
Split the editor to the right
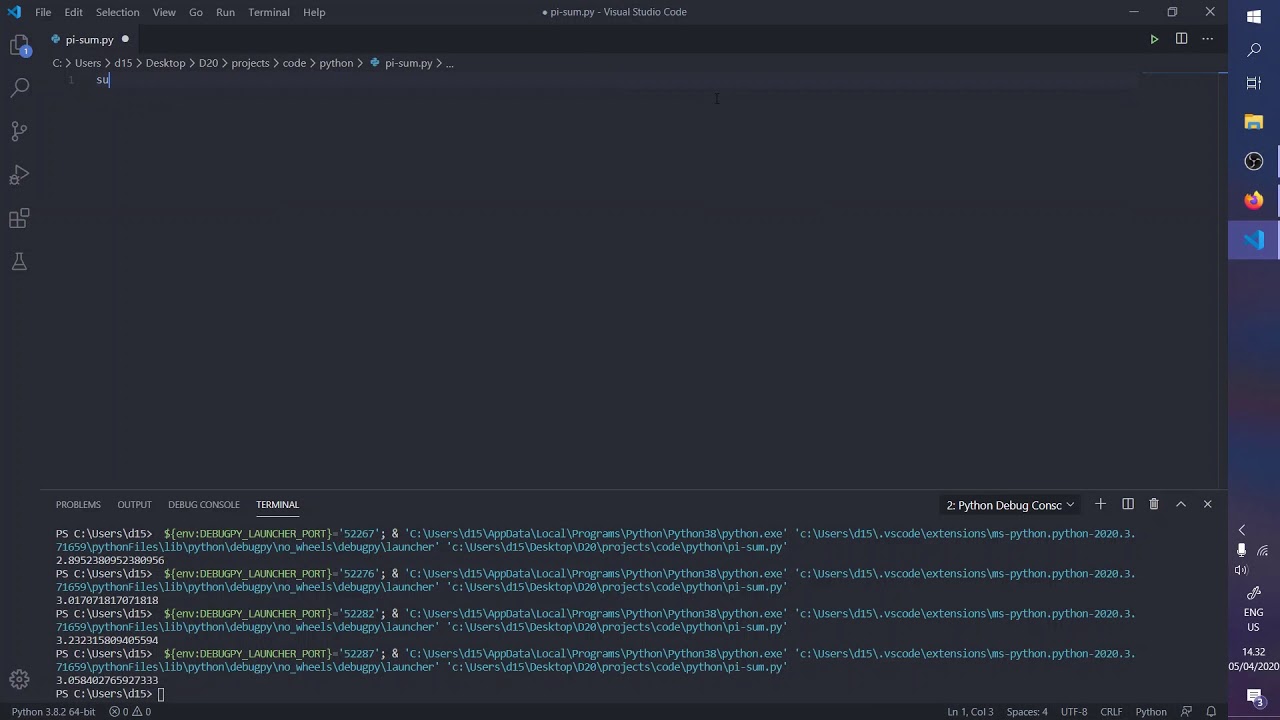point(1181,39)
